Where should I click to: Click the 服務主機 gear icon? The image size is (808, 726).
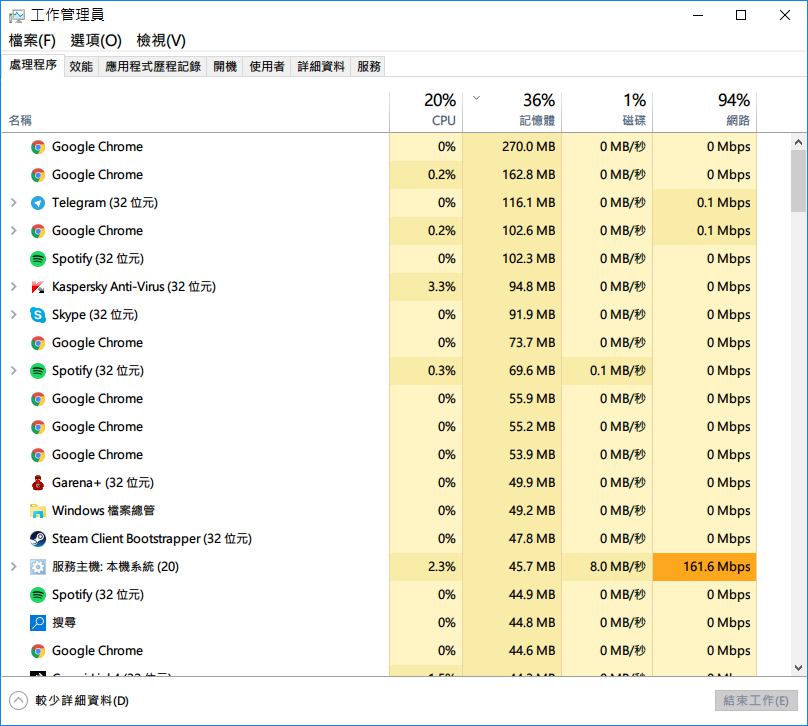tap(38, 567)
